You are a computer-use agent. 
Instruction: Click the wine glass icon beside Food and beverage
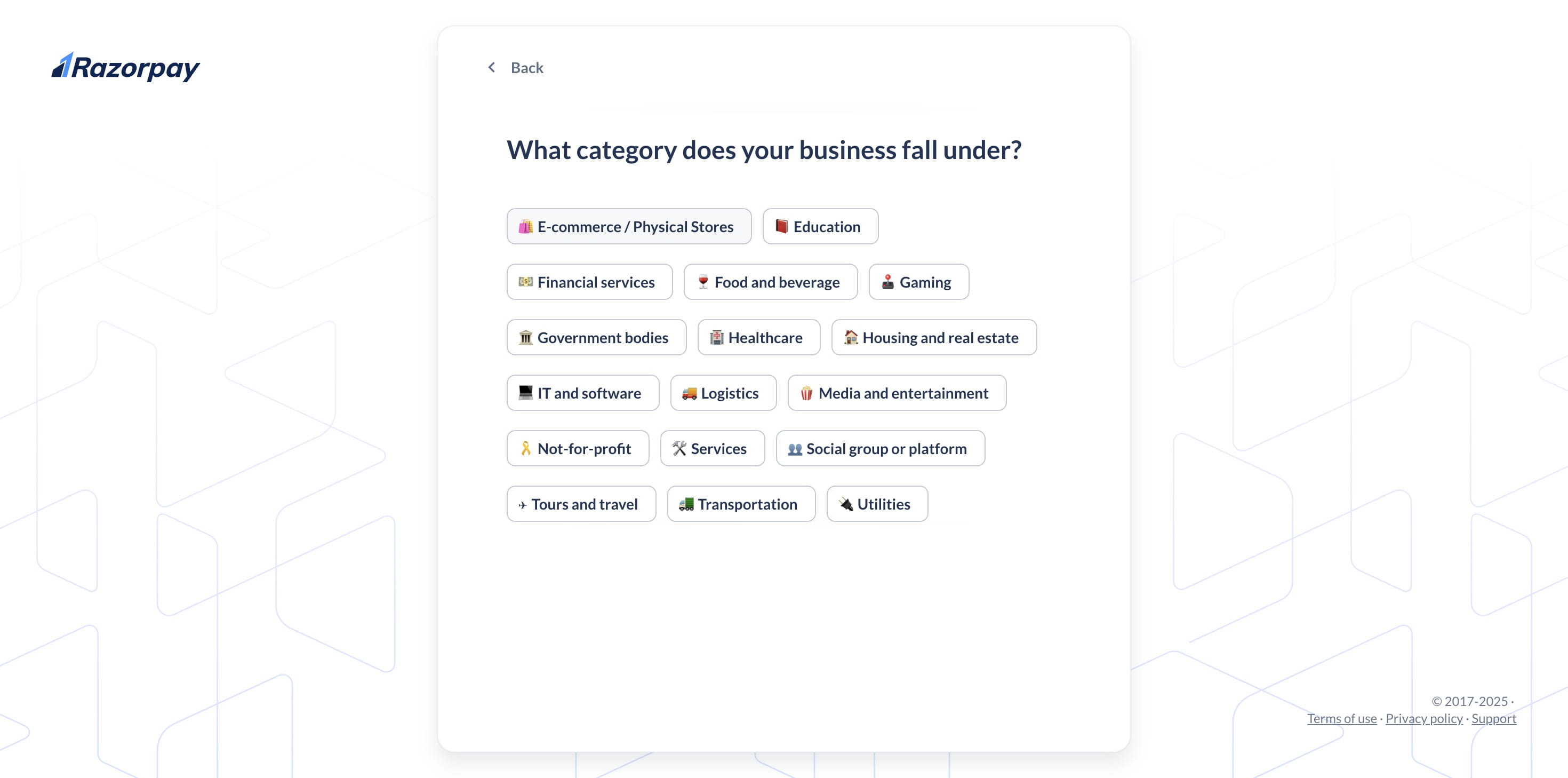(703, 281)
